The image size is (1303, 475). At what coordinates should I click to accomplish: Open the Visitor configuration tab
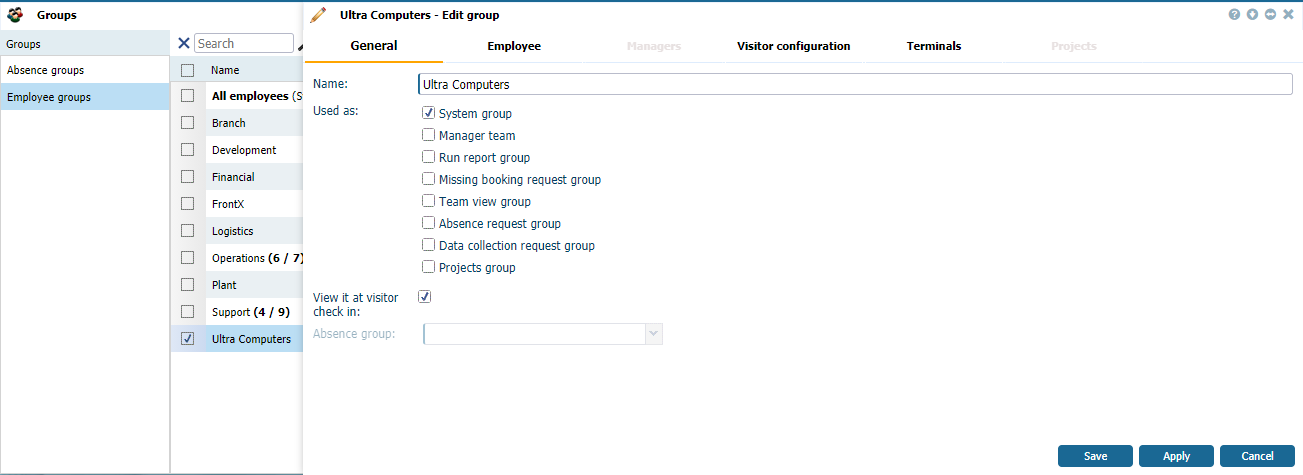pos(793,46)
